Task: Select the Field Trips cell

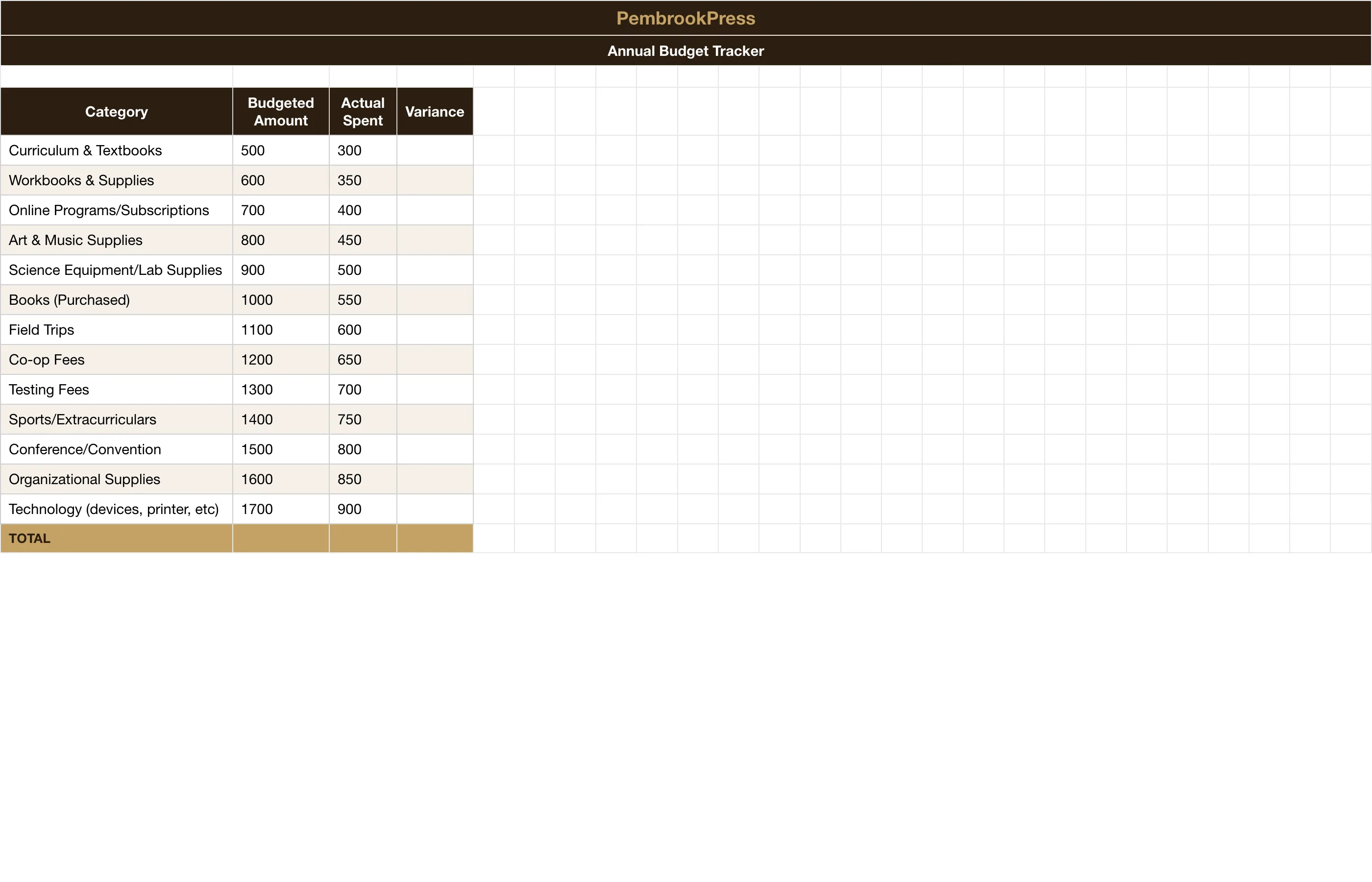Action: (x=117, y=330)
